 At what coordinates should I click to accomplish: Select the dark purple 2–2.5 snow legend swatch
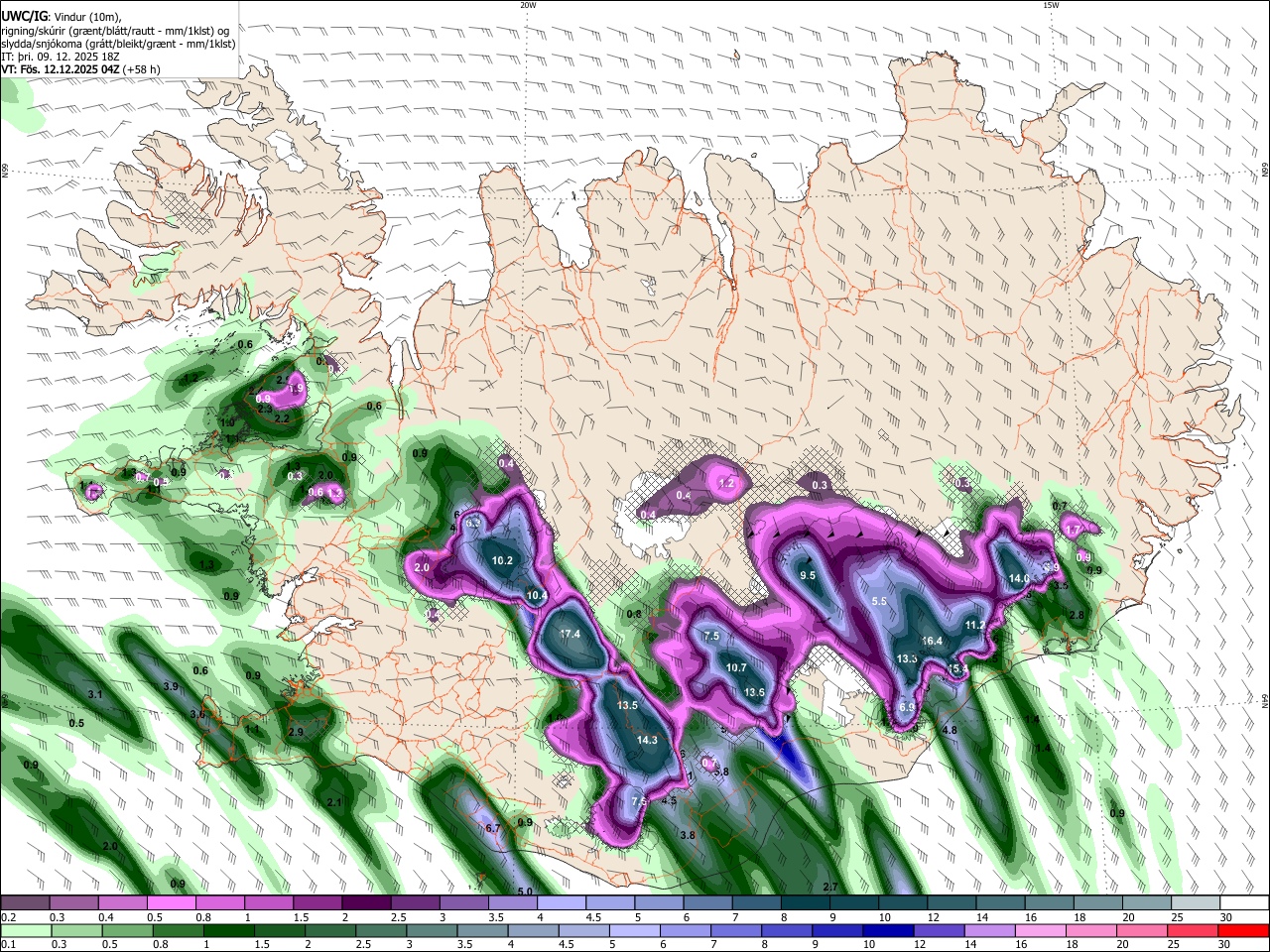click(x=365, y=902)
